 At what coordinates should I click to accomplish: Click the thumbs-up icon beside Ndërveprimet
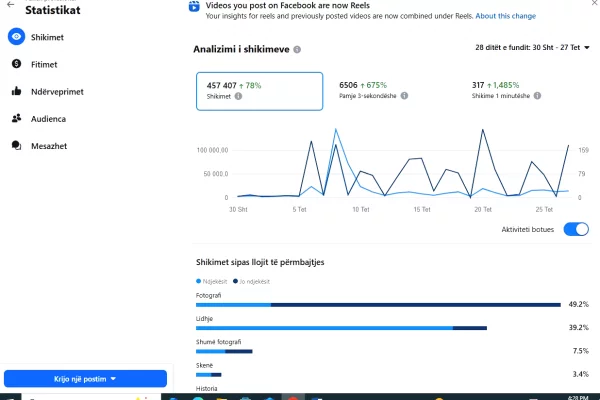pos(16,91)
